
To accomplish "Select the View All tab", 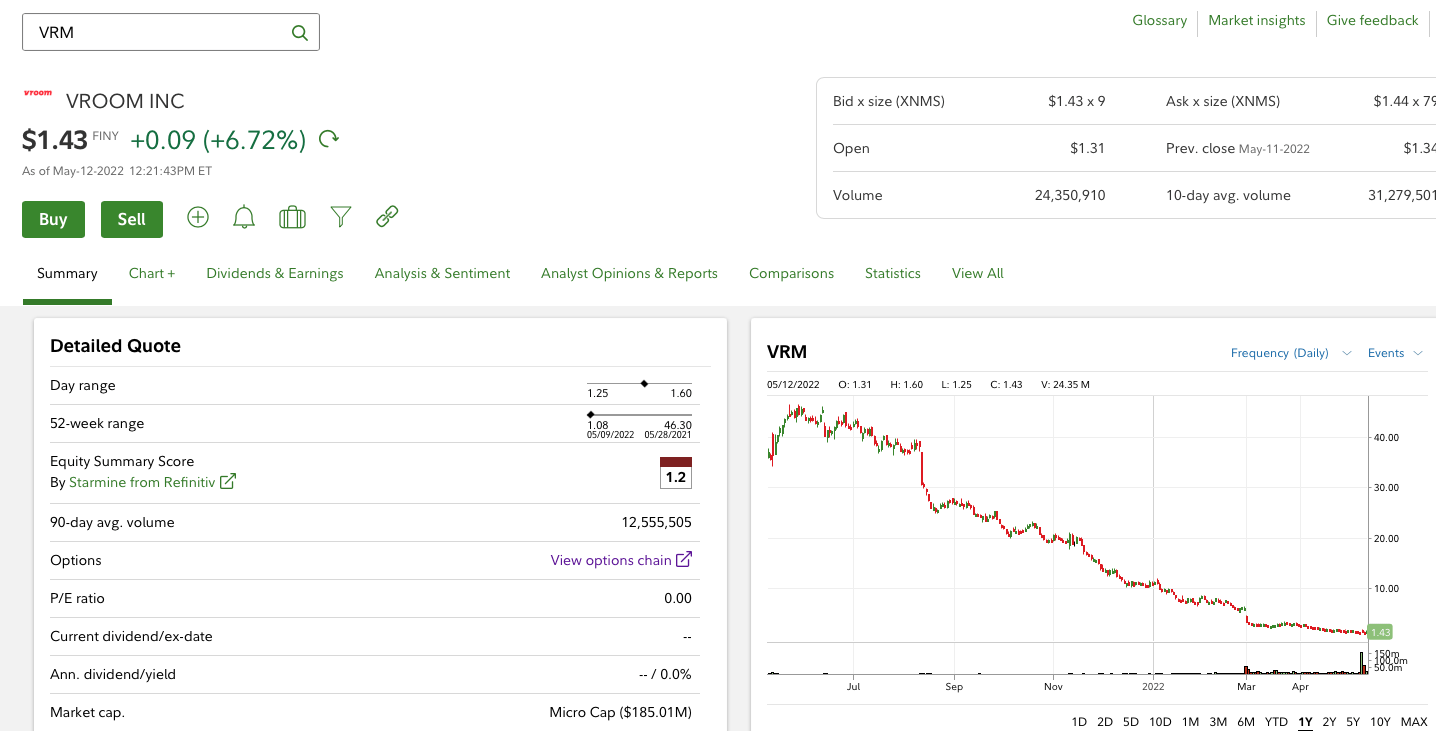I will (x=977, y=273).
